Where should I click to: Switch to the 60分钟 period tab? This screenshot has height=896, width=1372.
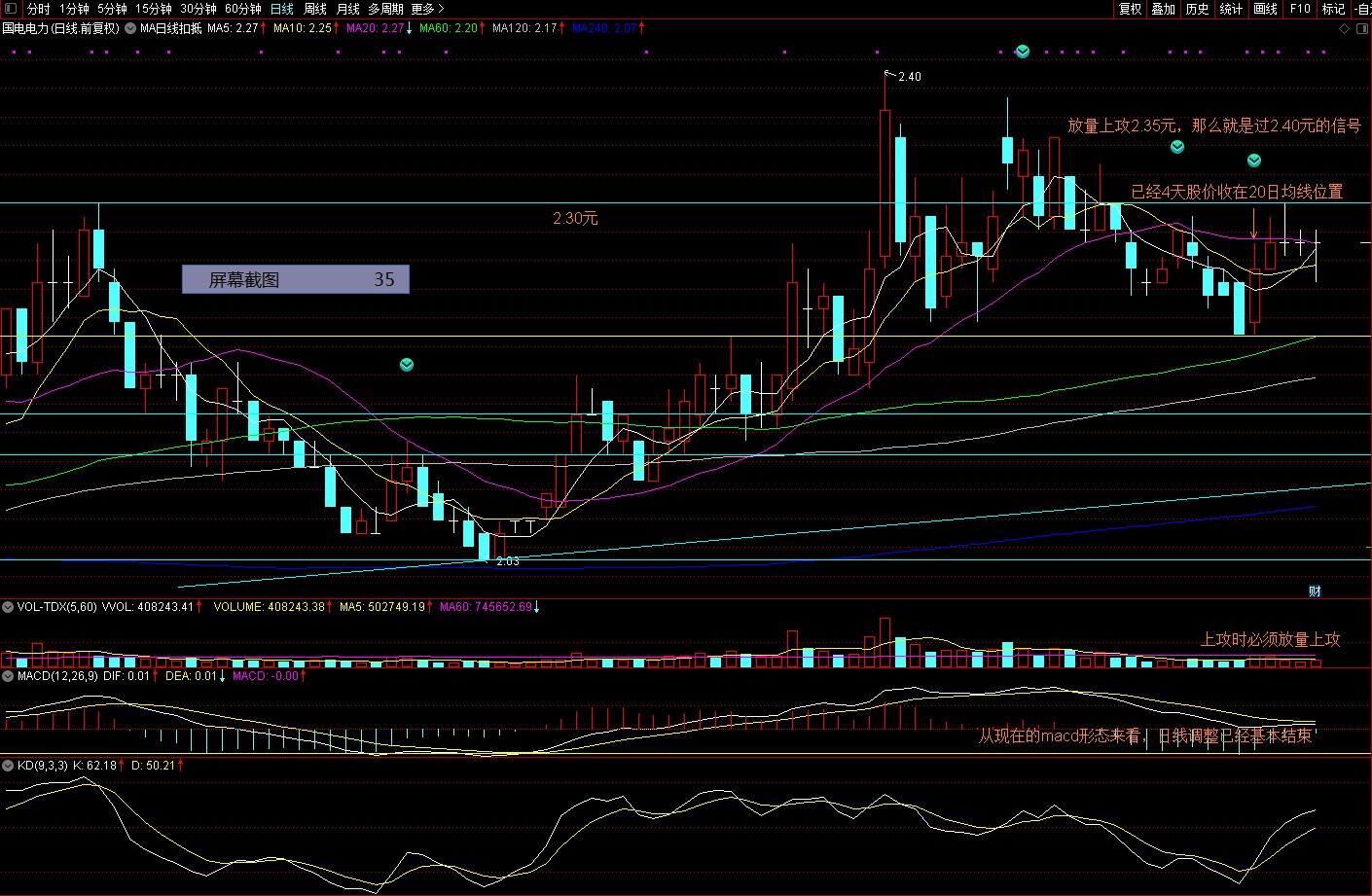point(243,9)
